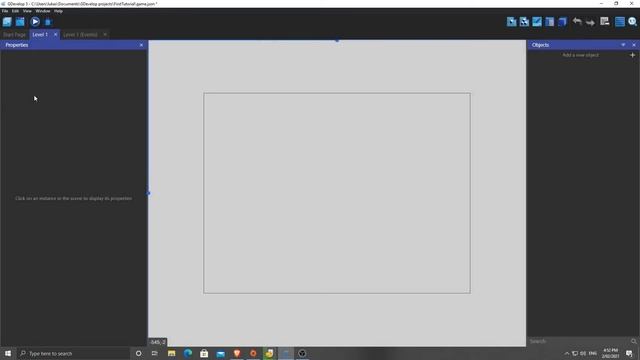Close the Level 1 (Events) tab
This screenshot has width=640, height=360.
coord(105,35)
